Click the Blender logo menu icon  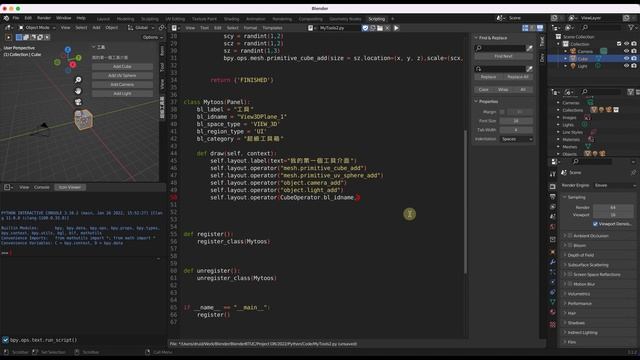6,18
